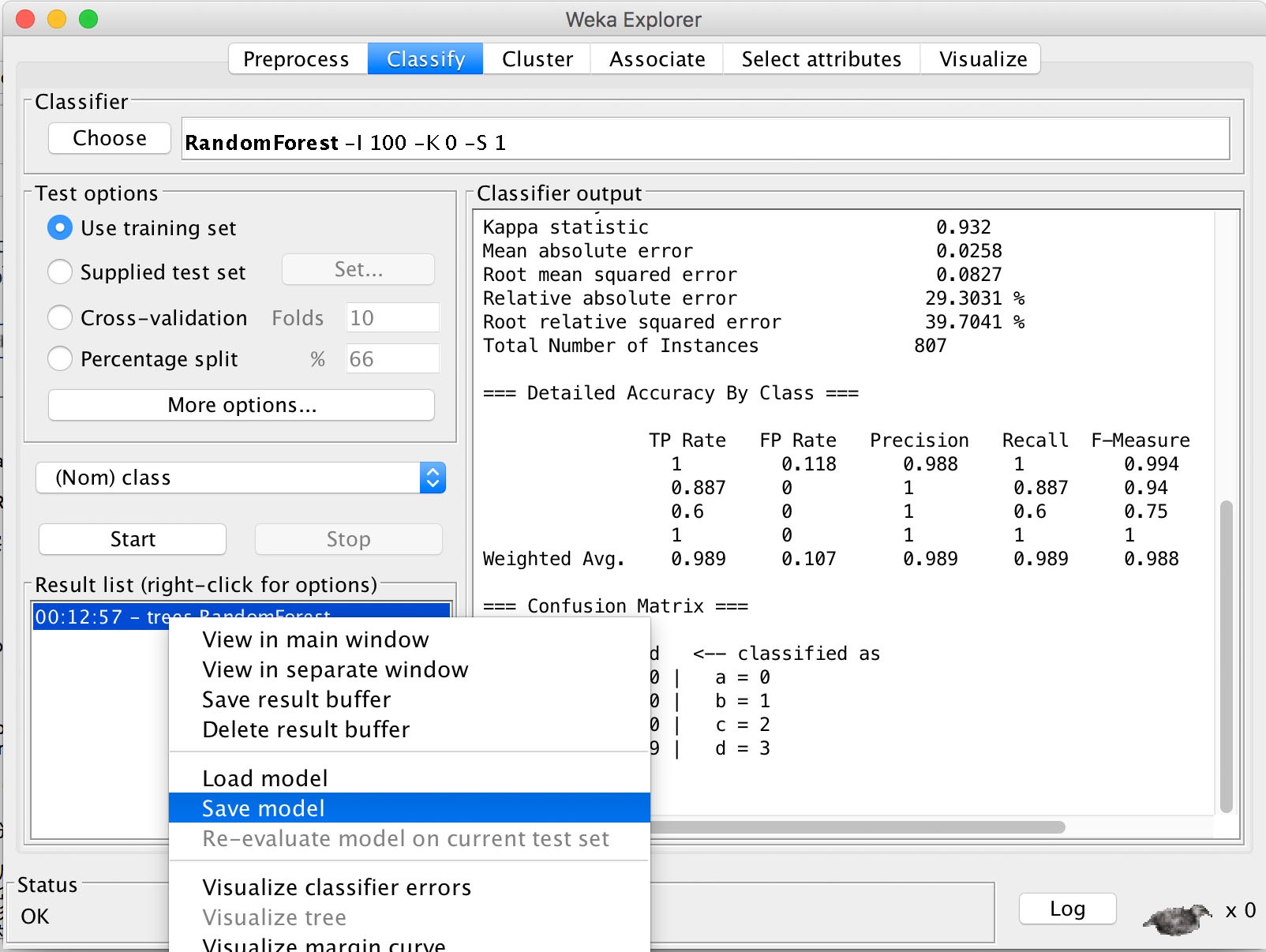1266x952 pixels.
Task: Click the Stop button
Action: click(348, 539)
